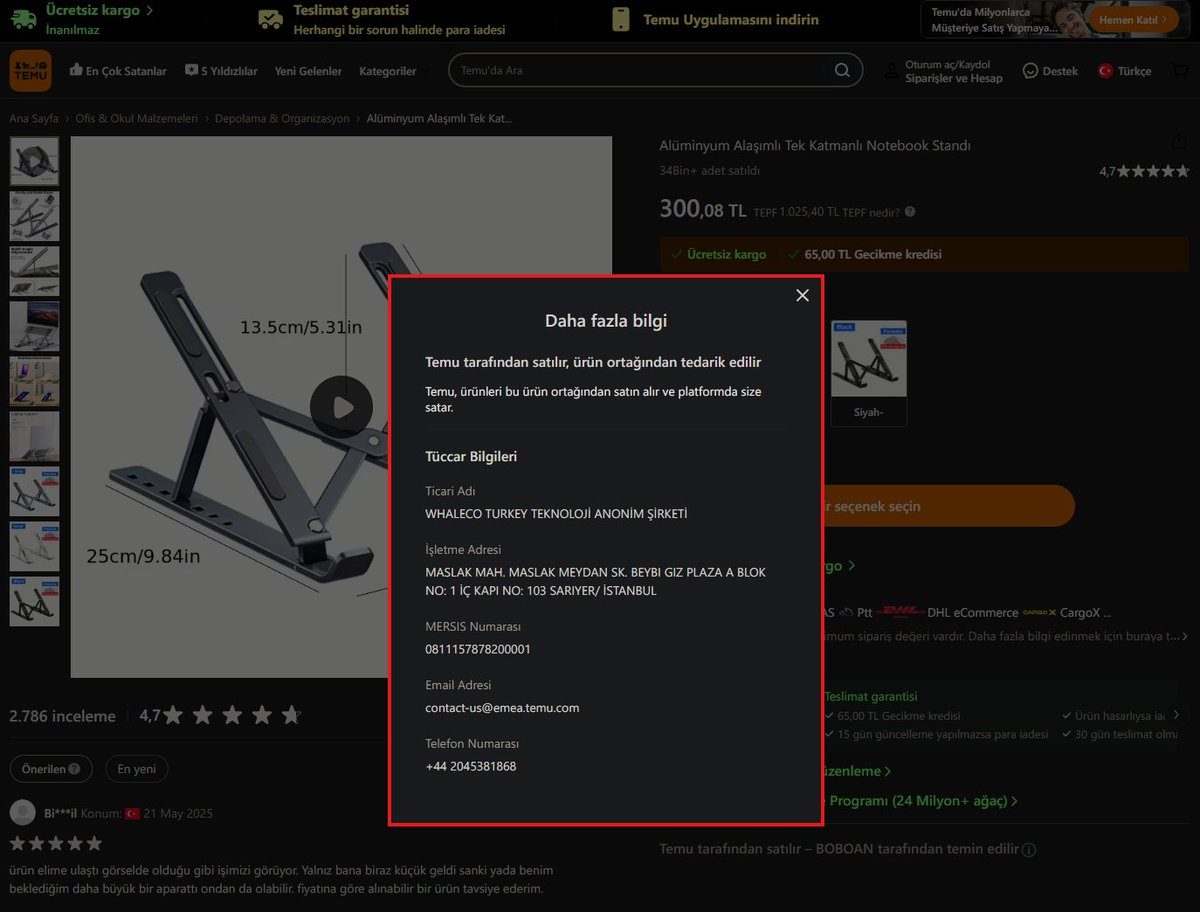Open Oturum aç/Kaydol account menu
Screen dimensions: 1200x912
coord(943,71)
